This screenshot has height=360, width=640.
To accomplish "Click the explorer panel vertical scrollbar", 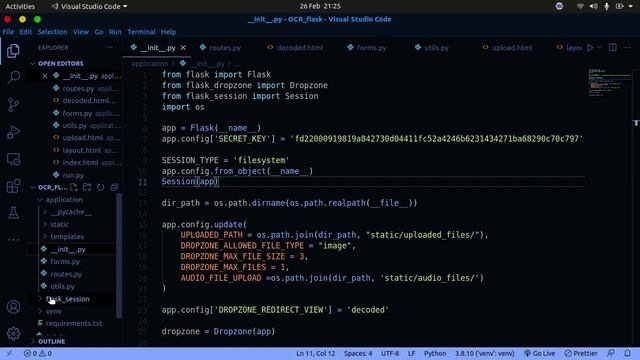I will point(119,256).
